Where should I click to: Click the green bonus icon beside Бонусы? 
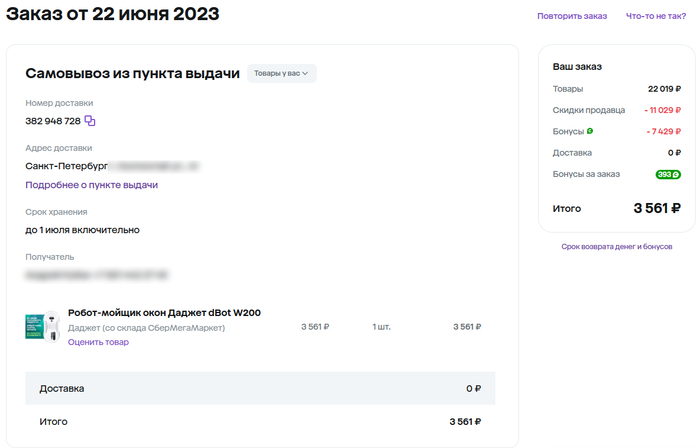[590, 131]
